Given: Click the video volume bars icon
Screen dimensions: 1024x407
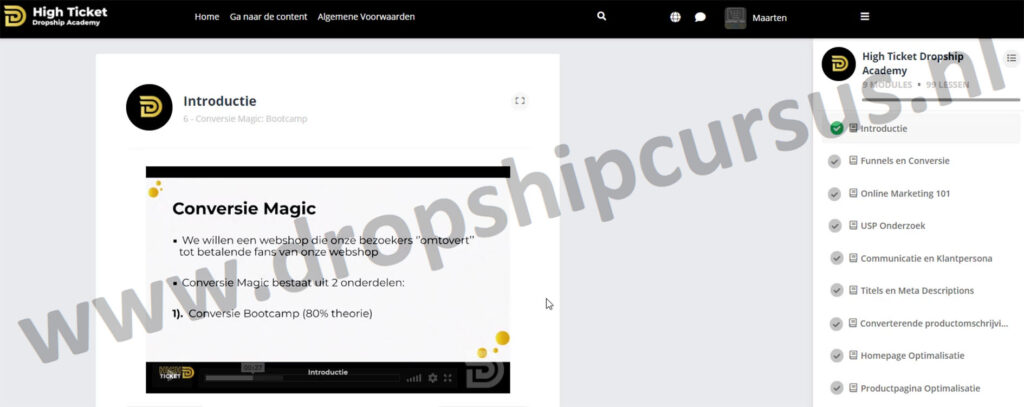Looking at the screenshot, I should 414,378.
